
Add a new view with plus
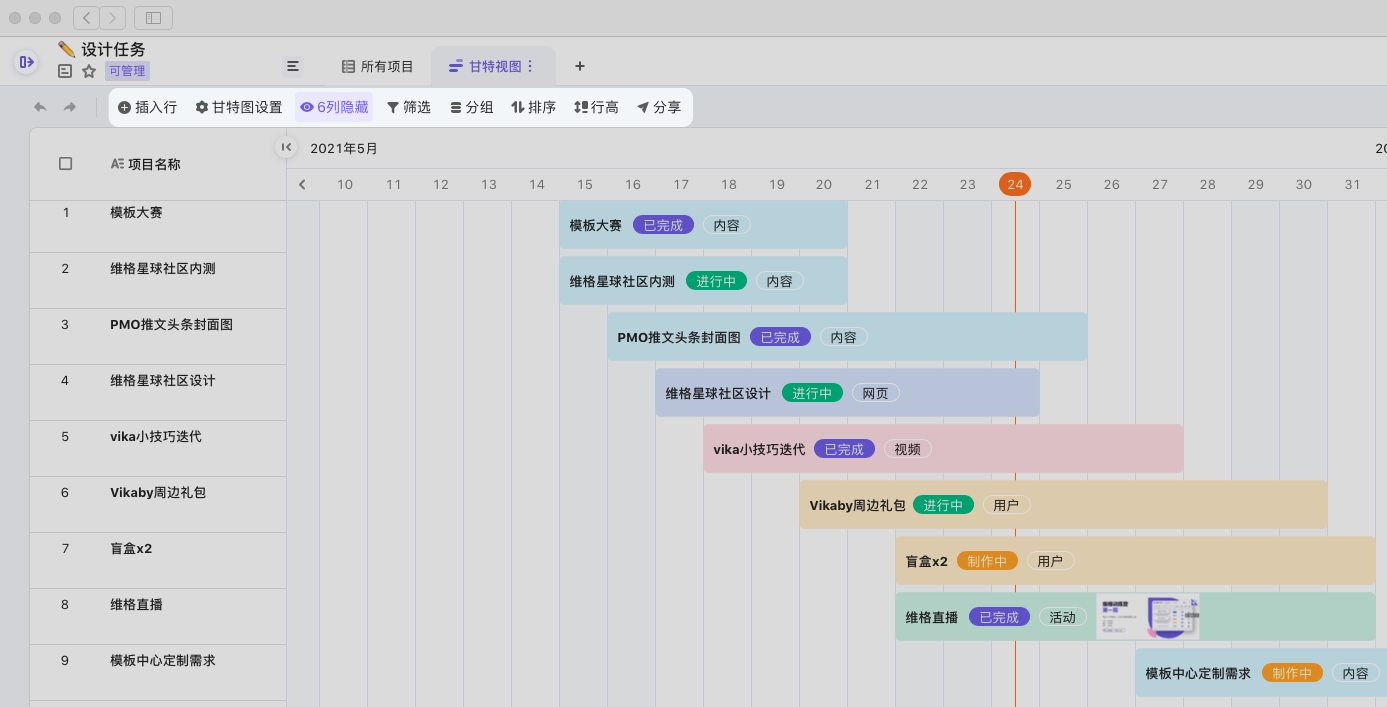pos(580,66)
